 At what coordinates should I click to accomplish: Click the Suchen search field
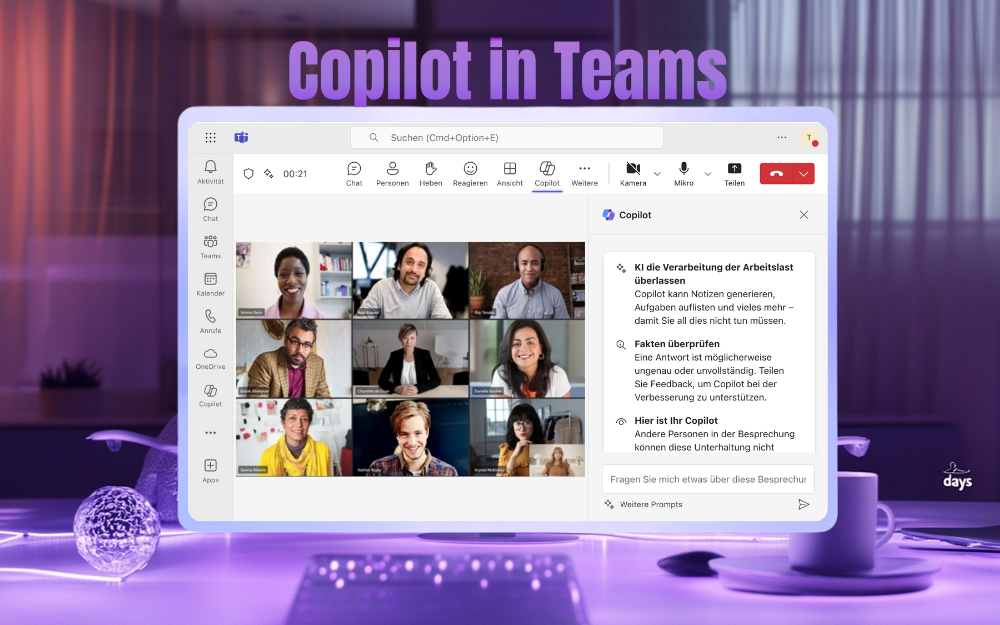507,138
